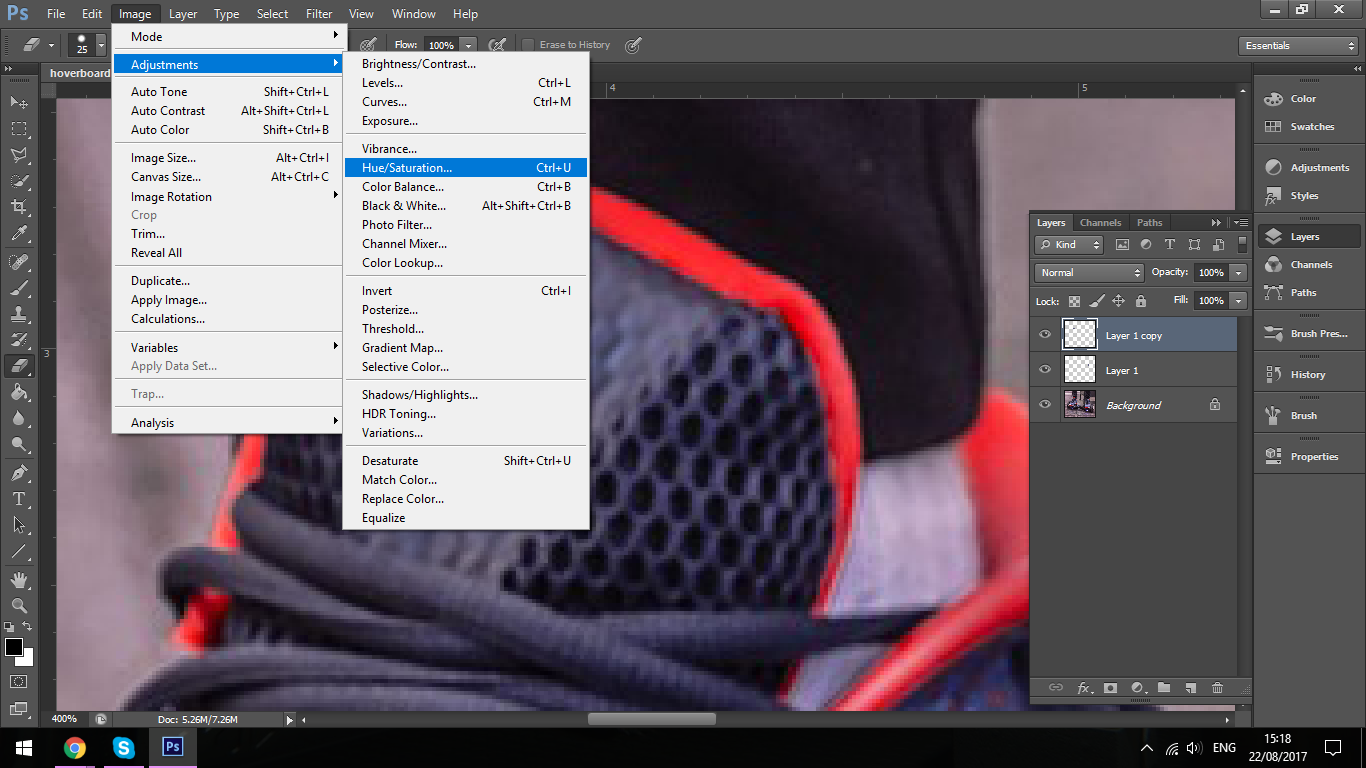Swap foreground and background colors icon
The height and width of the screenshot is (768, 1366).
28,626
